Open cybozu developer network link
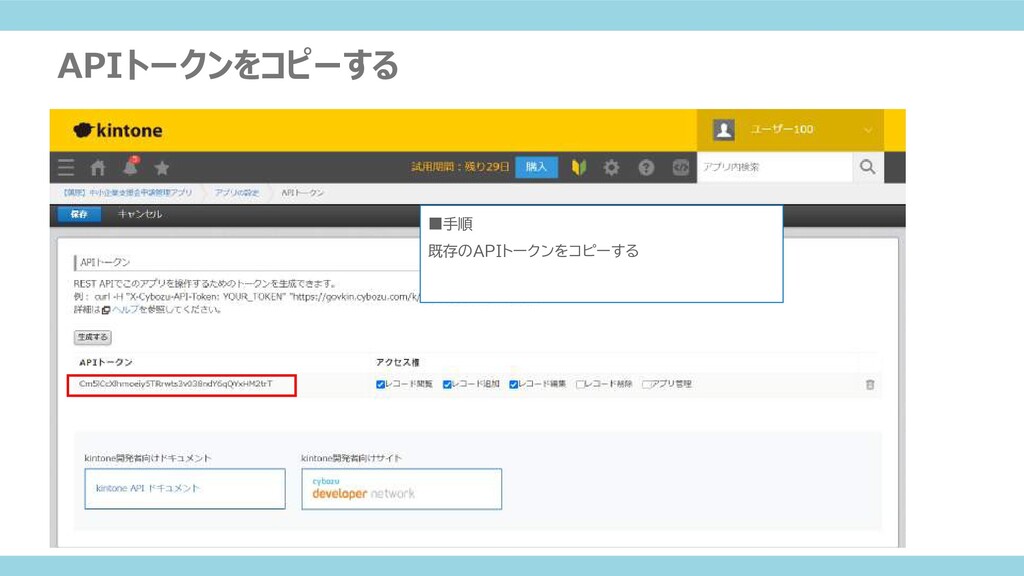The image size is (1024, 576). [x=402, y=488]
